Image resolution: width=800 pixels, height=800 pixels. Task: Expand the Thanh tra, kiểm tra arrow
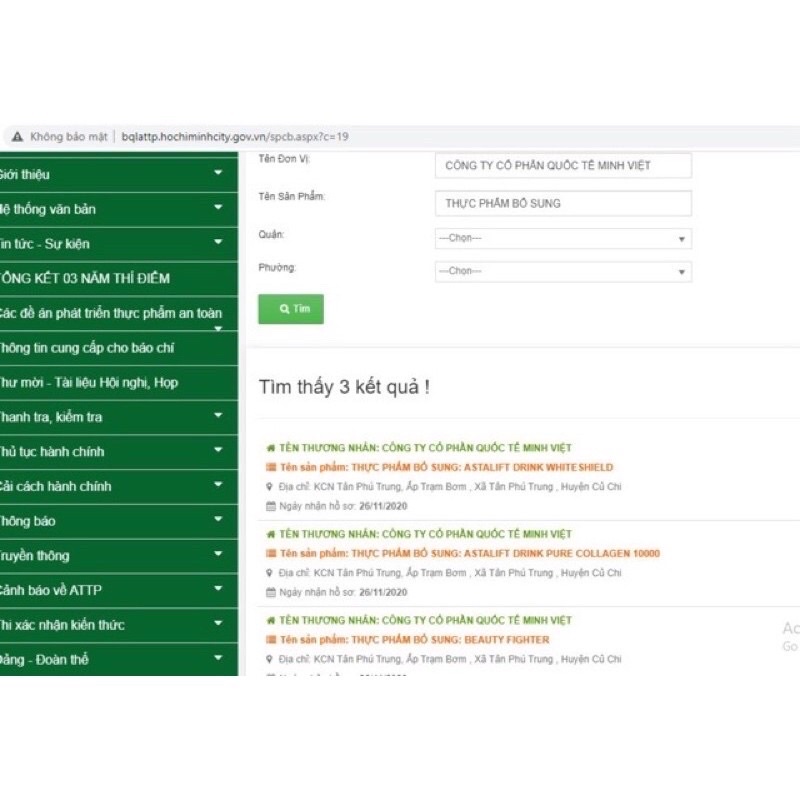218,415
